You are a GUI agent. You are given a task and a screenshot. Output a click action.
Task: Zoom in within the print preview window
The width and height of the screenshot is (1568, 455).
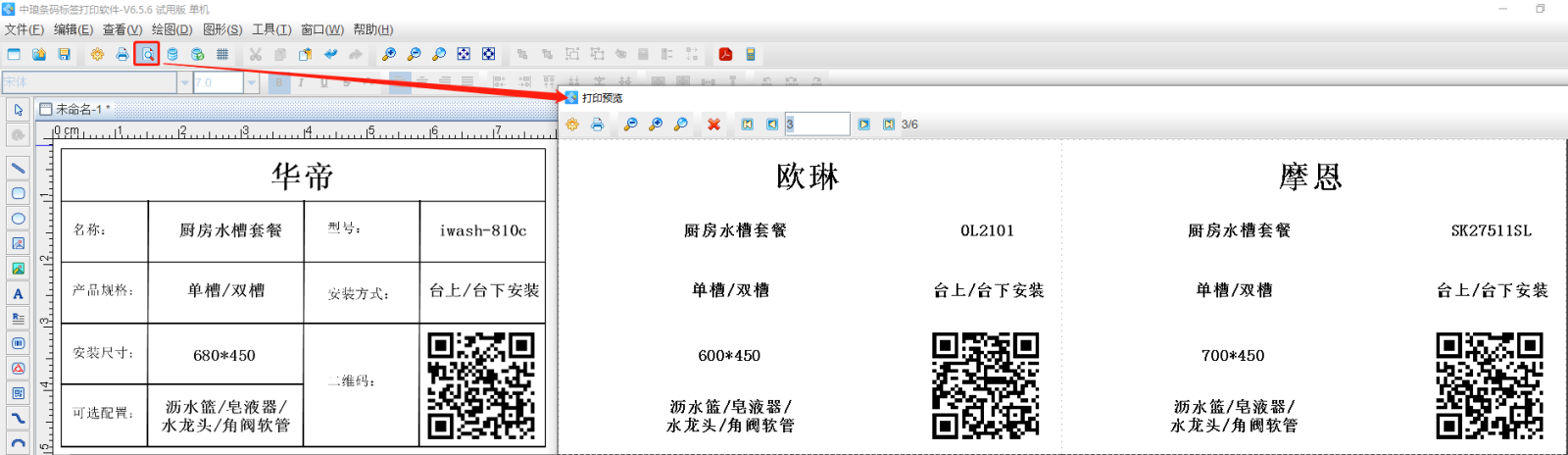656,125
